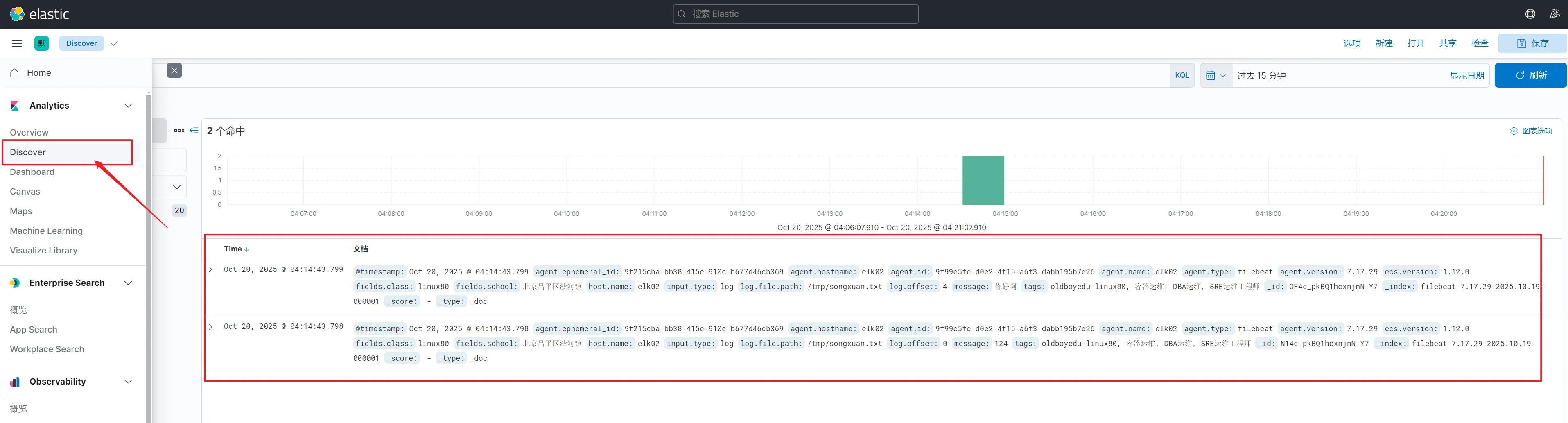
Task: Click the Elastic logo in header
Action: click(40, 14)
